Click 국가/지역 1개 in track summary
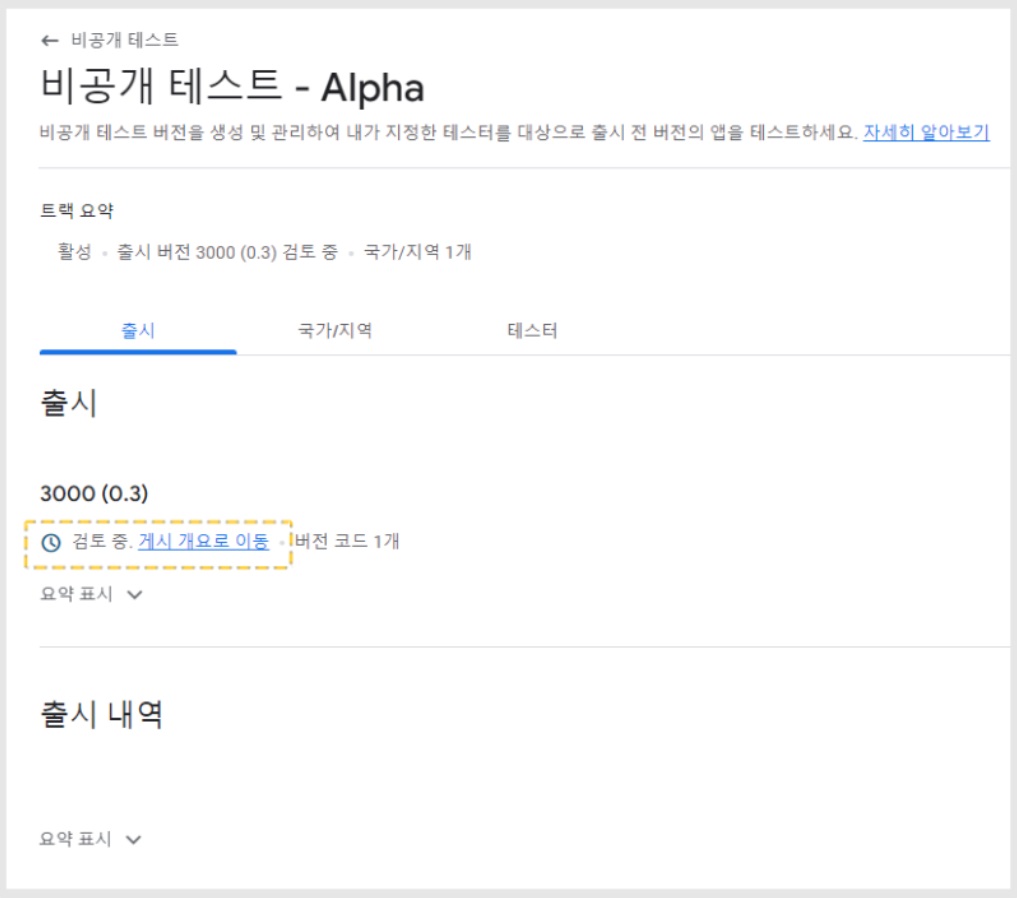The width and height of the screenshot is (1017, 898). pos(417,252)
